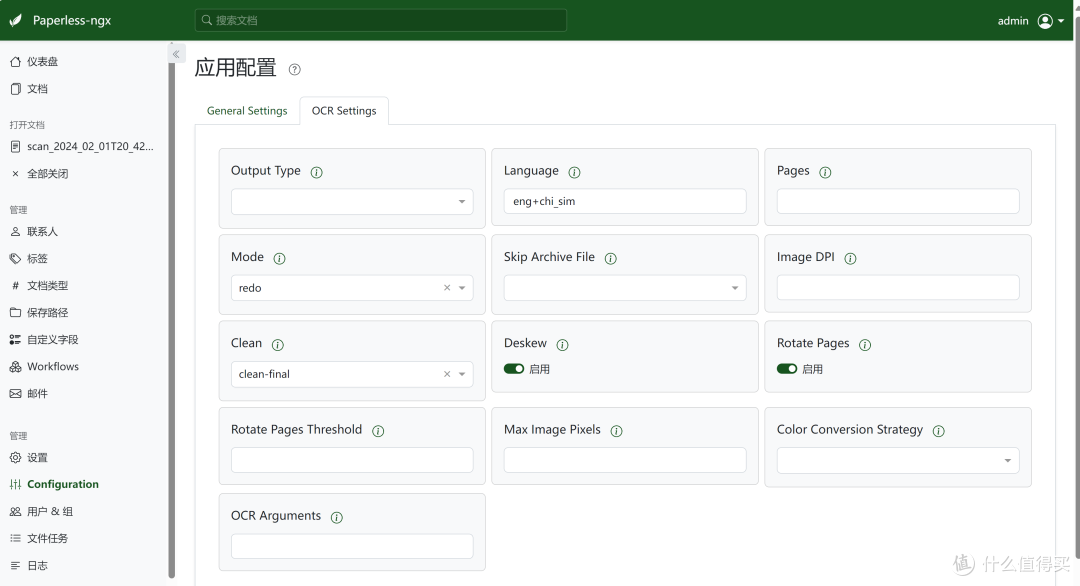Click the Rotate Pages info icon

click(x=865, y=344)
